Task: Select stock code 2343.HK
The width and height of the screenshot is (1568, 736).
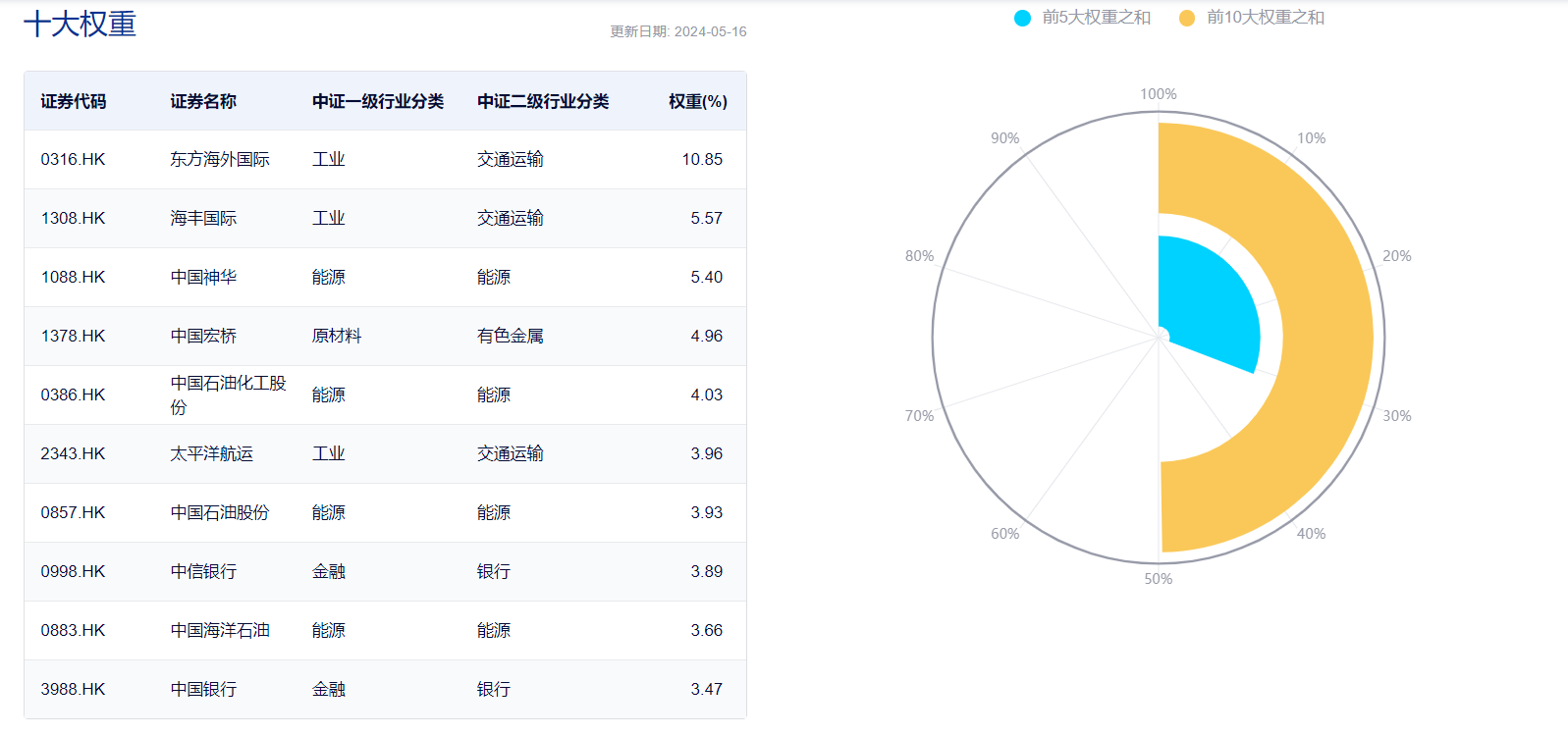Action: (x=73, y=453)
